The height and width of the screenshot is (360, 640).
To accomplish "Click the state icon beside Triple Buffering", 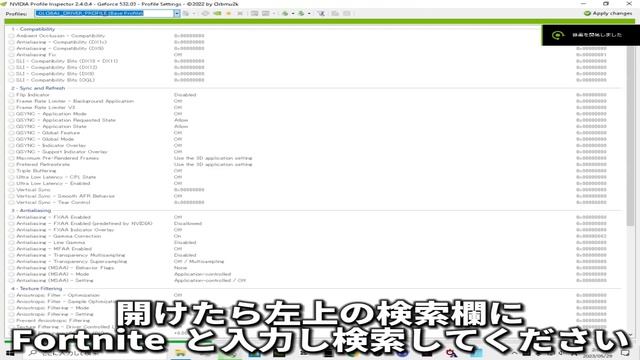I will click(x=12, y=171).
